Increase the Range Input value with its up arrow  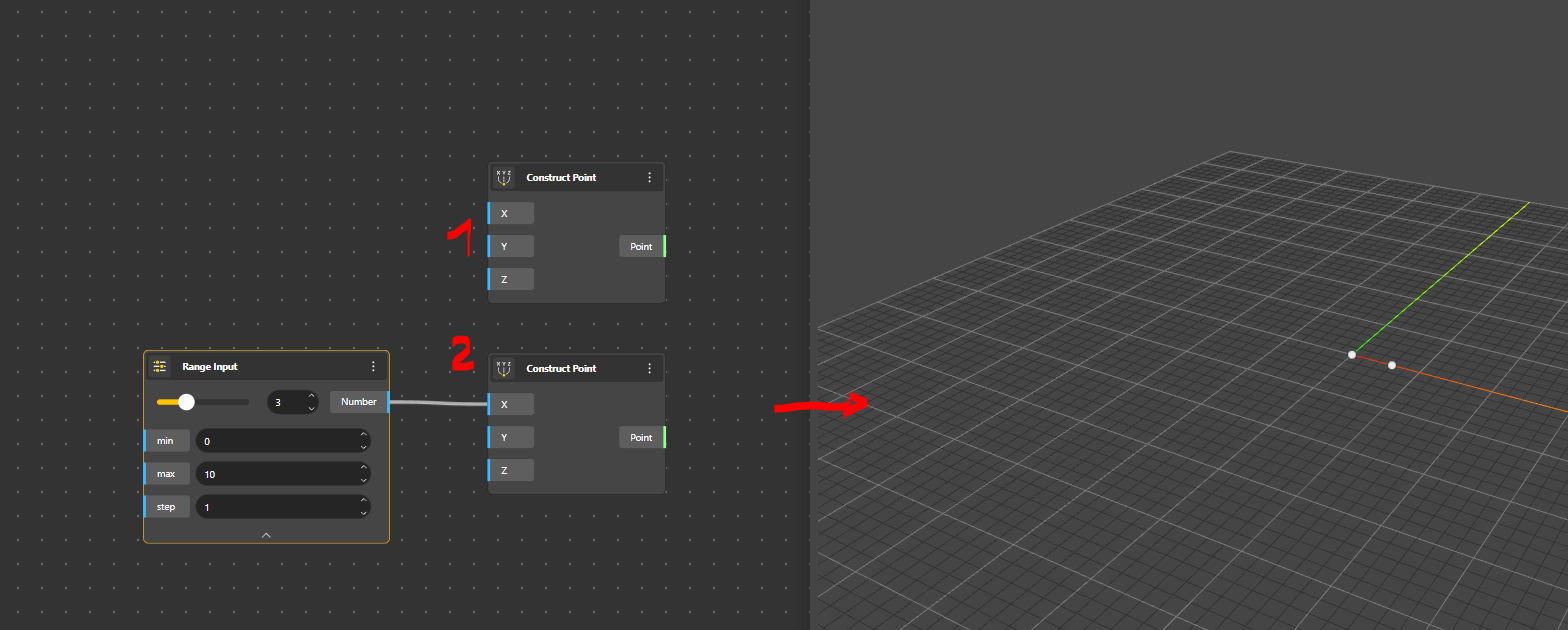pos(311,397)
